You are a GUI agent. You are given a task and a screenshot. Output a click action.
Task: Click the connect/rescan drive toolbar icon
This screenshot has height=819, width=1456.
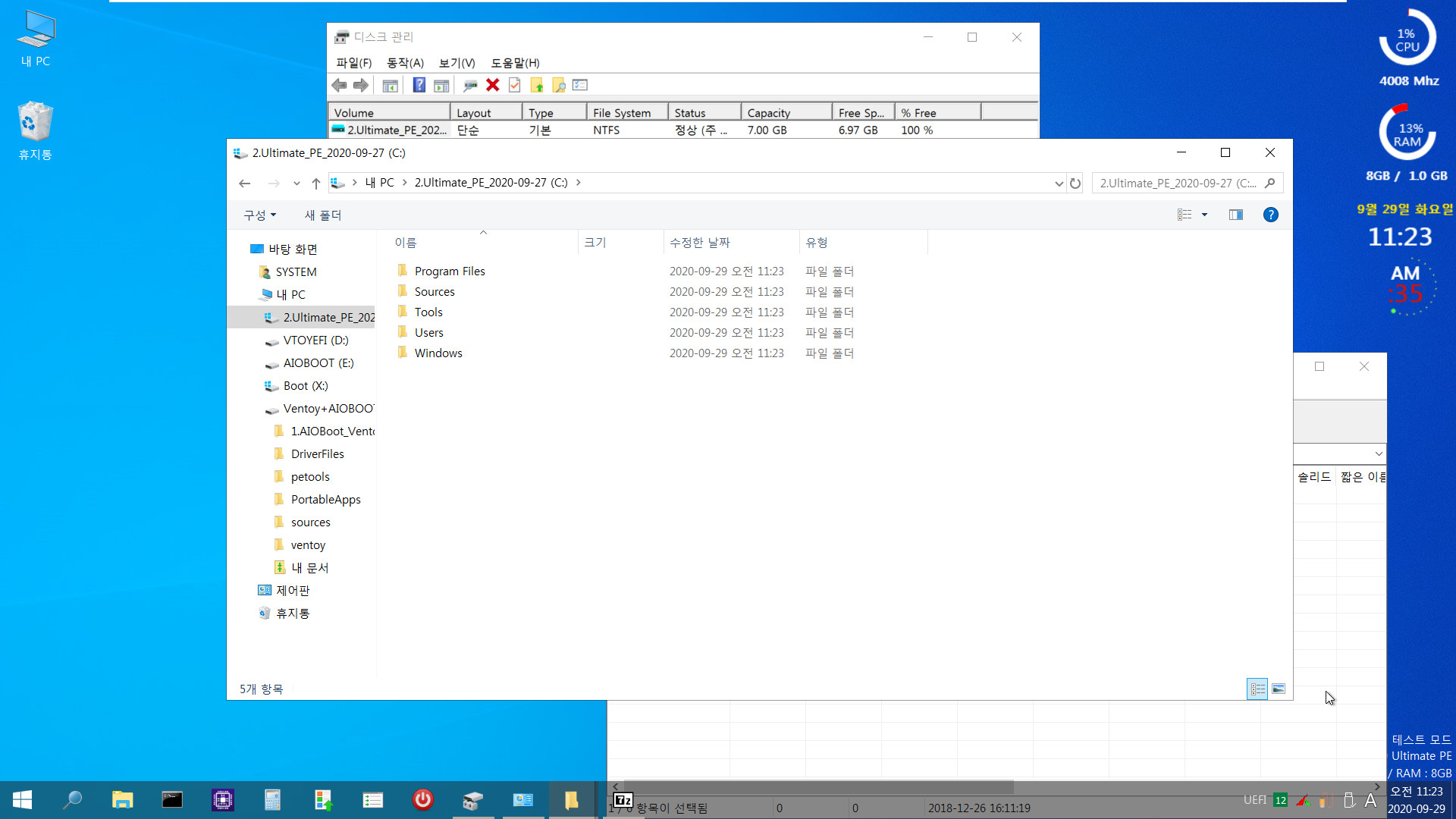pos(470,85)
